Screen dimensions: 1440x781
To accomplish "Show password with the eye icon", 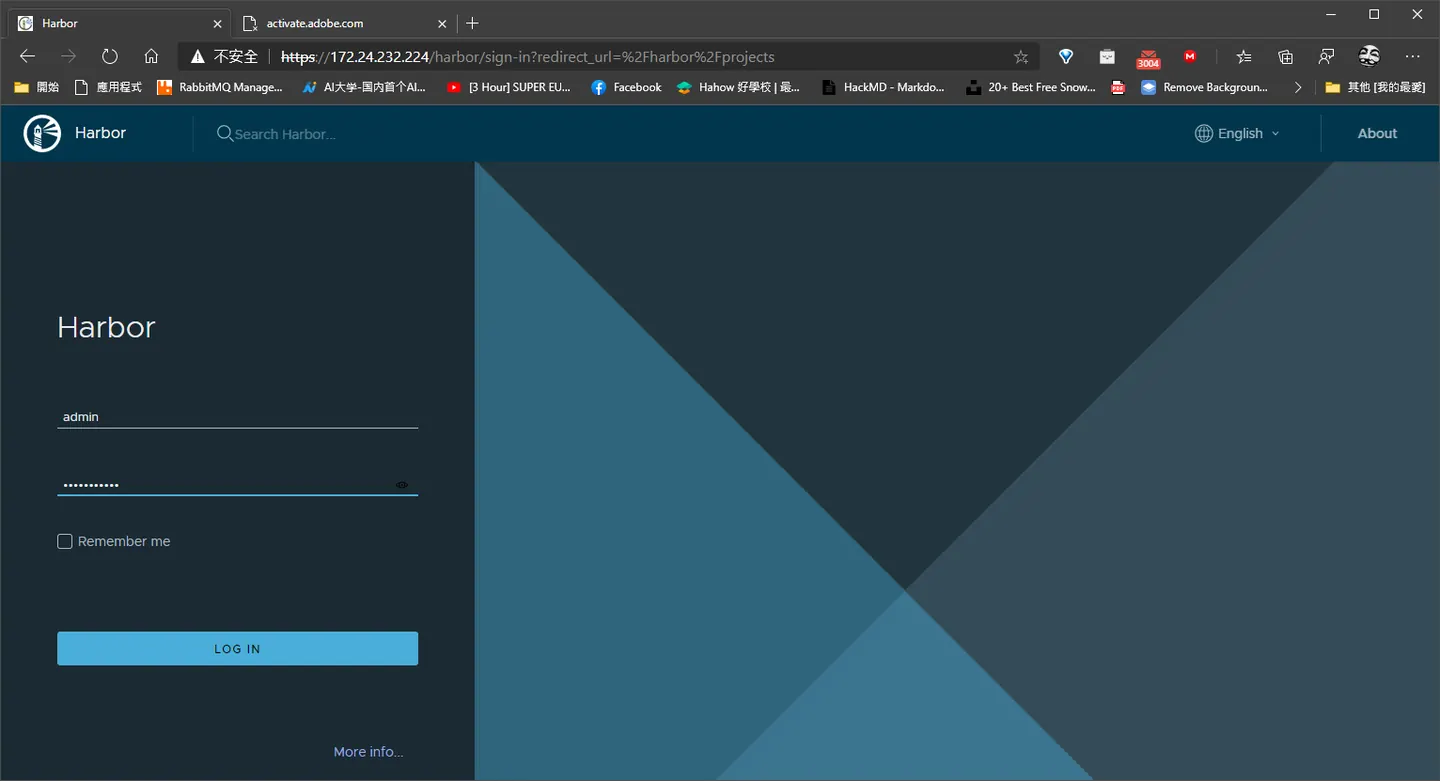I will 402,485.
